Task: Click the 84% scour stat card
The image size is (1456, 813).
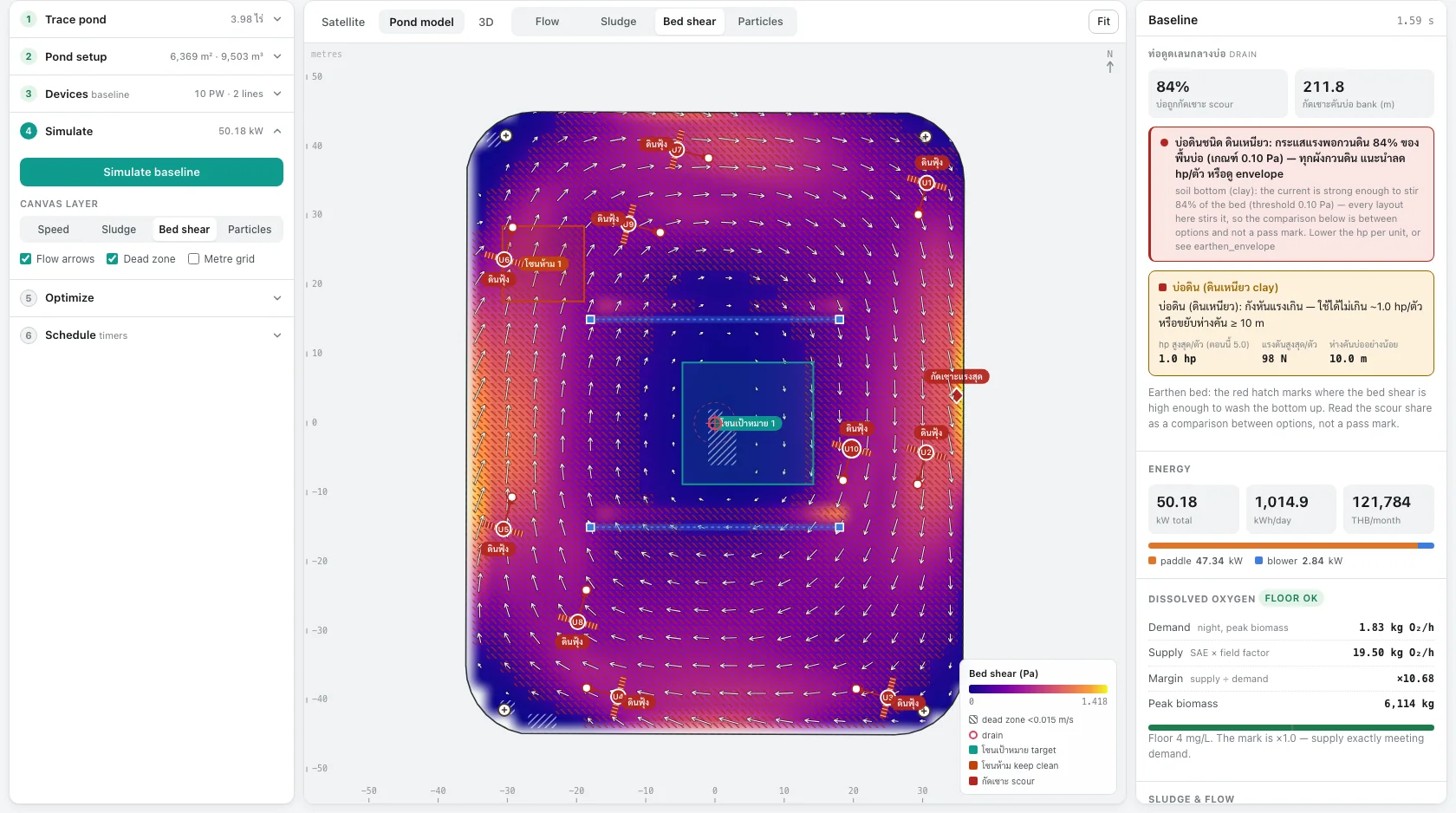Action: [1218, 94]
